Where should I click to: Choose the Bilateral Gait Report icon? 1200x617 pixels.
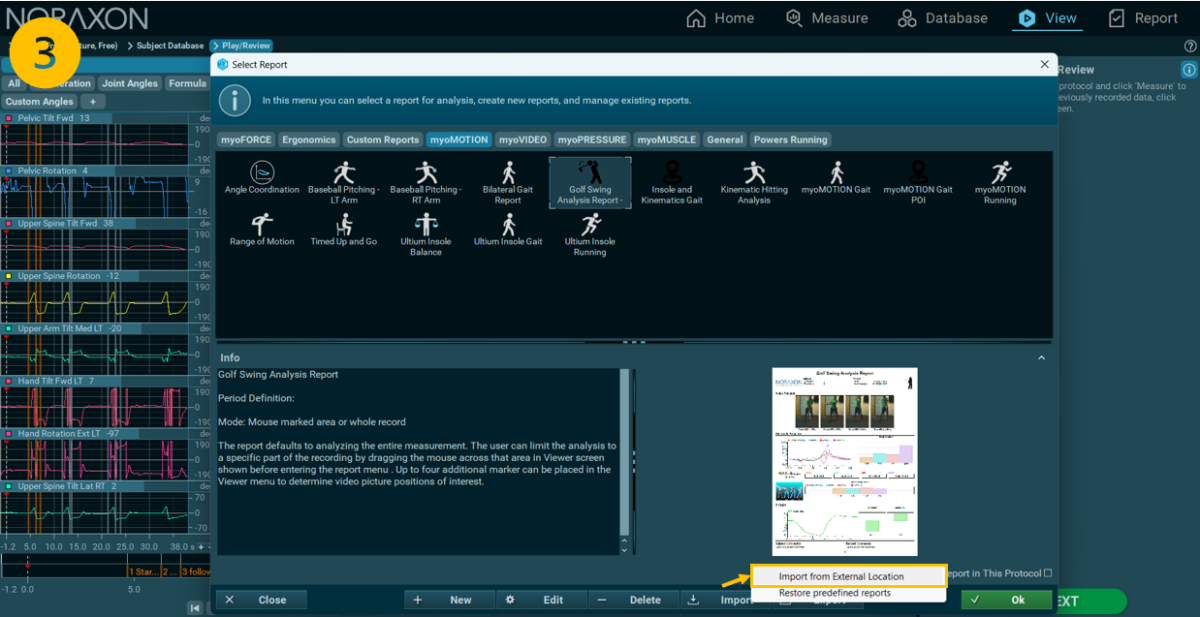point(508,182)
